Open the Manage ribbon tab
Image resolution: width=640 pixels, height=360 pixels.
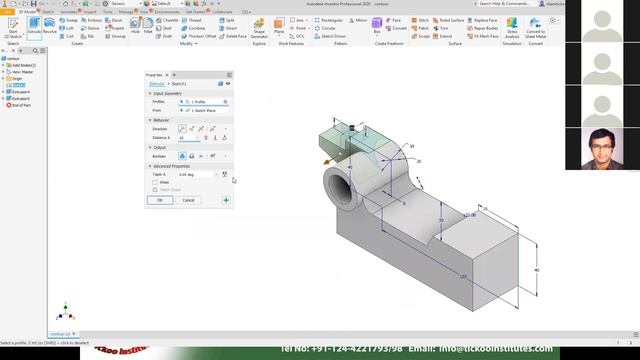coord(126,12)
